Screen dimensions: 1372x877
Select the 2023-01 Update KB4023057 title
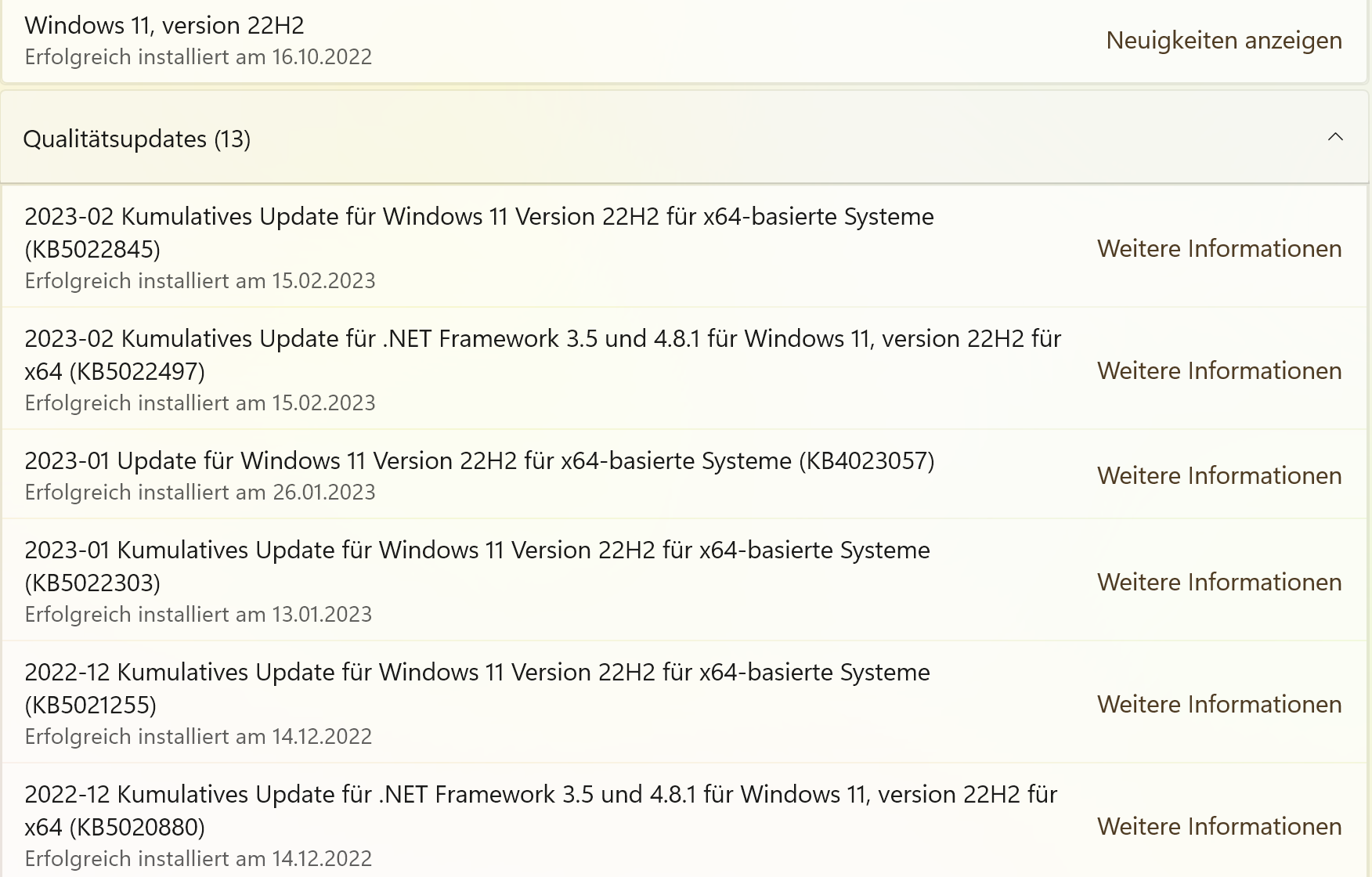tap(479, 461)
